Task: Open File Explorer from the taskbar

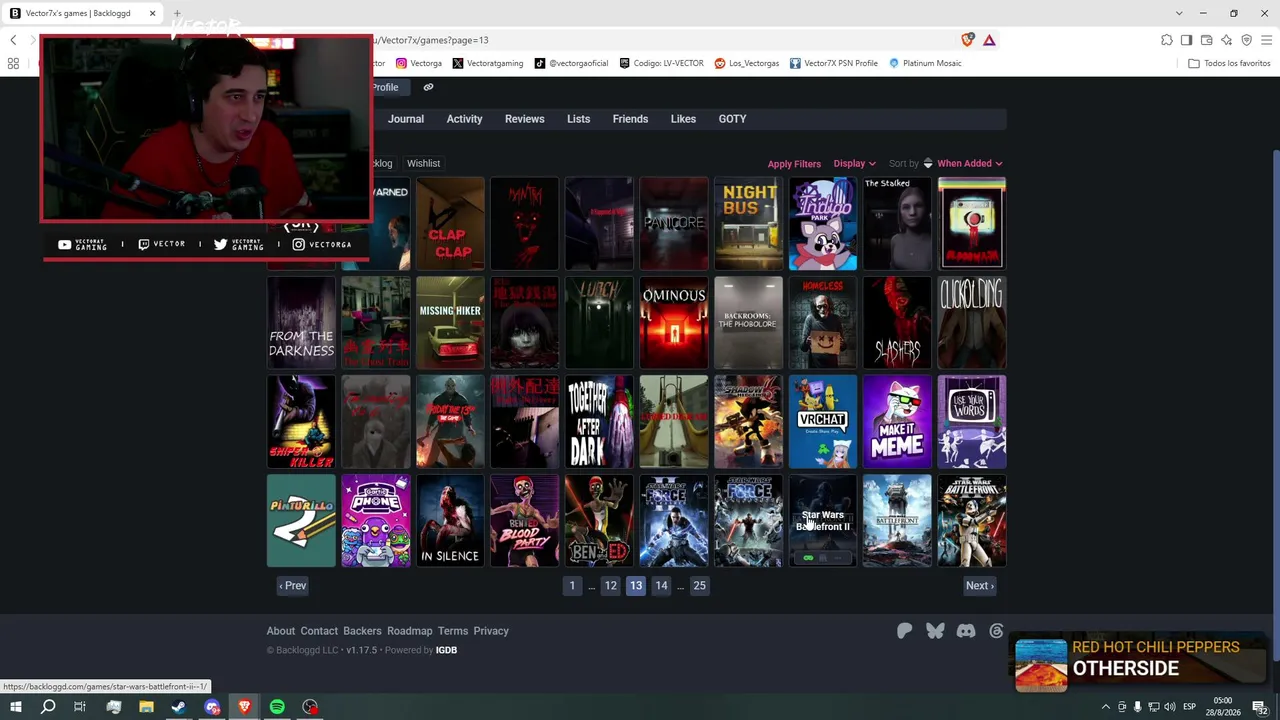Action: click(x=146, y=707)
